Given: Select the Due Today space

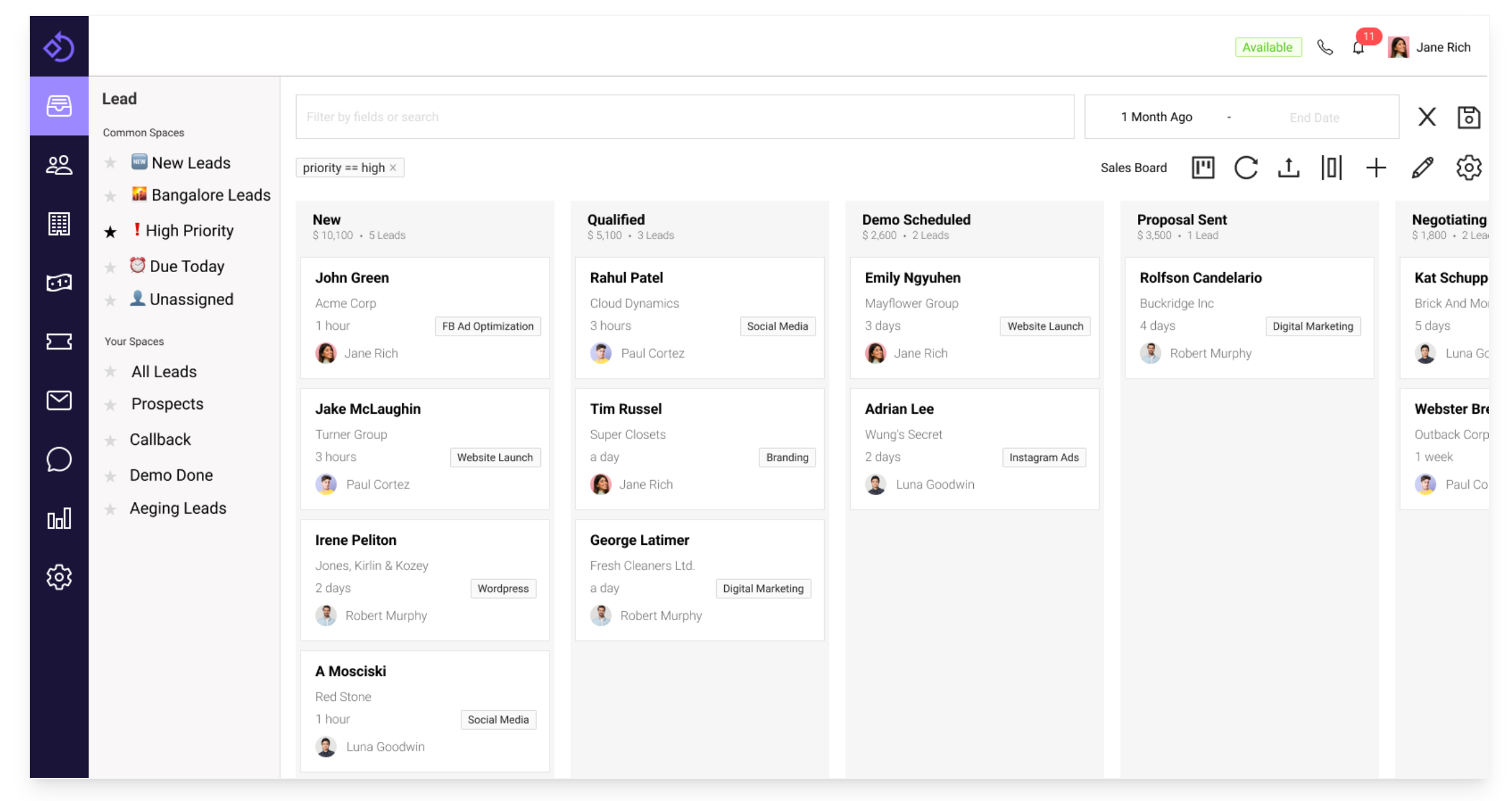Looking at the screenshot, I should [x=186, y=266].
